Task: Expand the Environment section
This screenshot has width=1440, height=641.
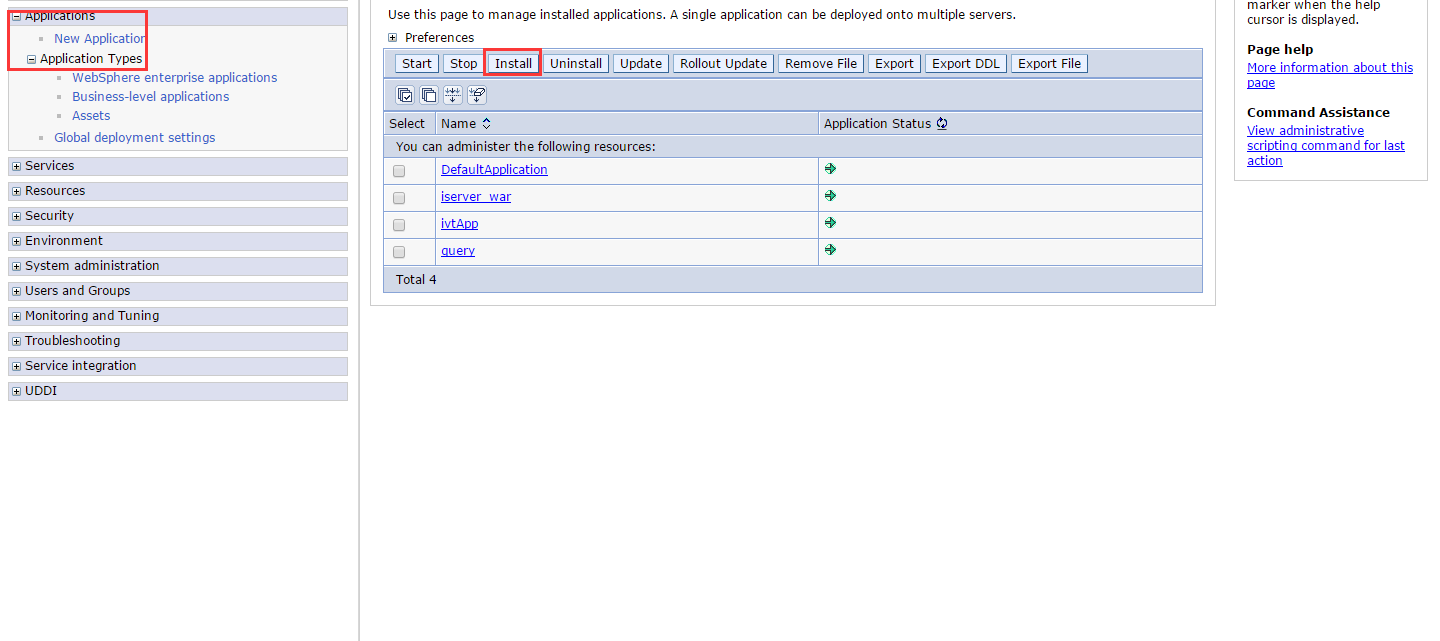Action: (16, 242)
